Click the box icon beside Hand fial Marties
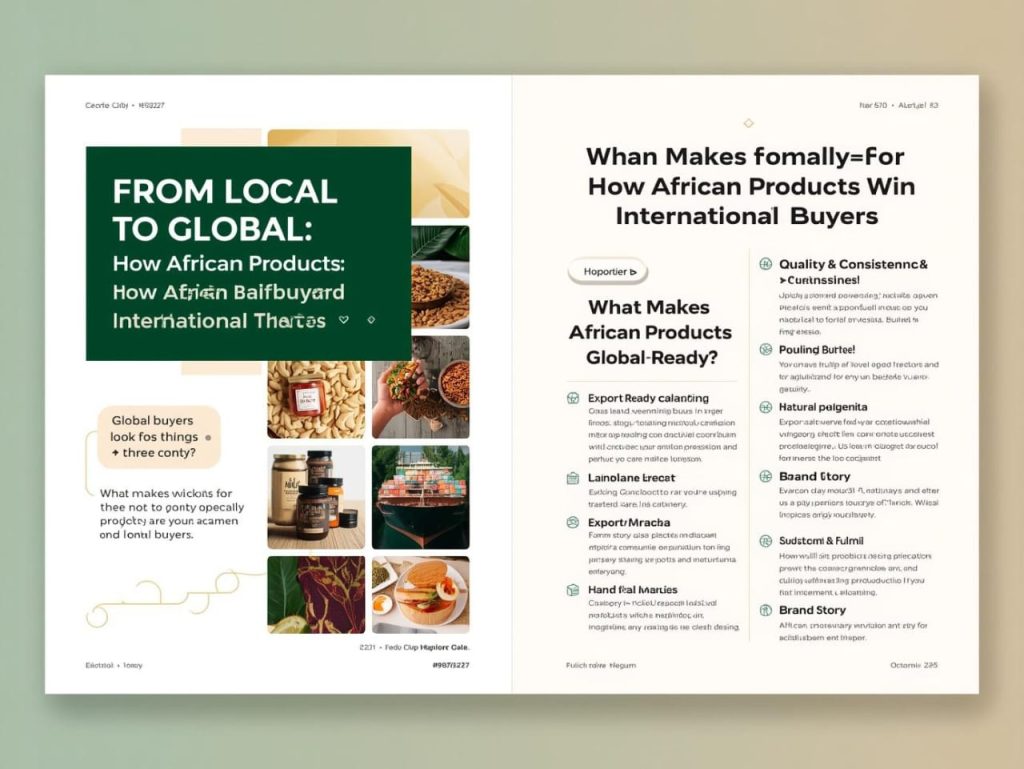The width and height of the screenshot is (1024, 769). coord(572,590)
